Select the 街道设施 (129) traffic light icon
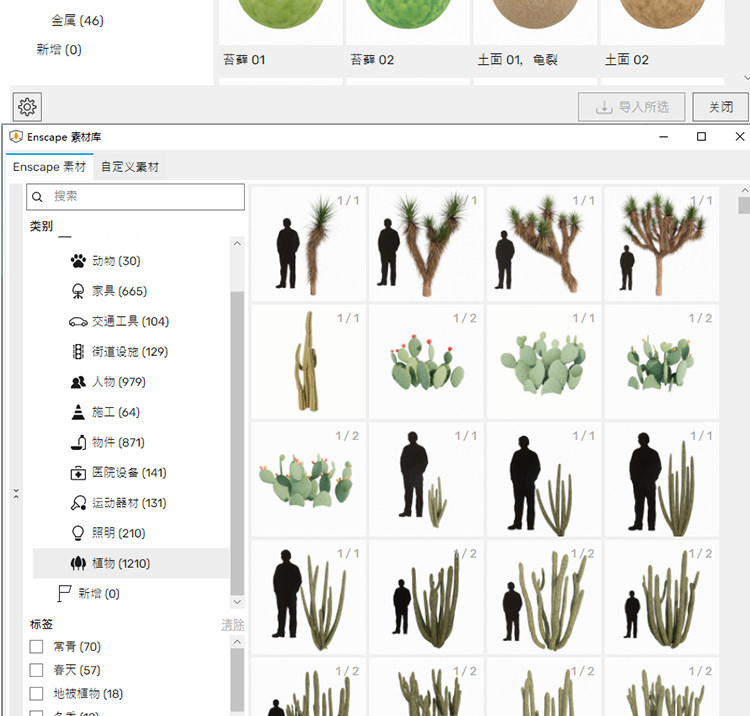Viewport: 750px width, 716px height. pos(78,352)
